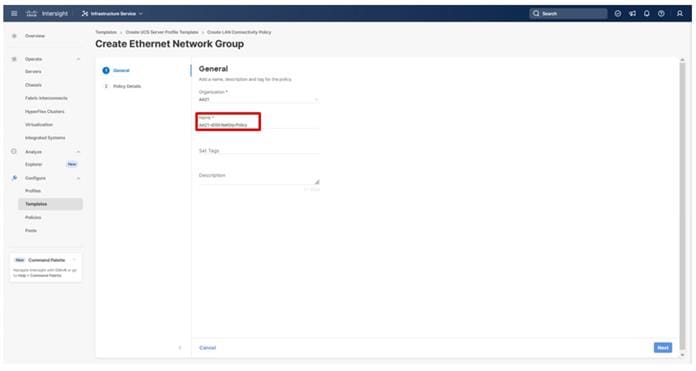The image size is (696, 371).
Task: Collapse the Configure section chevron
Action: pyautogui.click(x=79, y=178)
